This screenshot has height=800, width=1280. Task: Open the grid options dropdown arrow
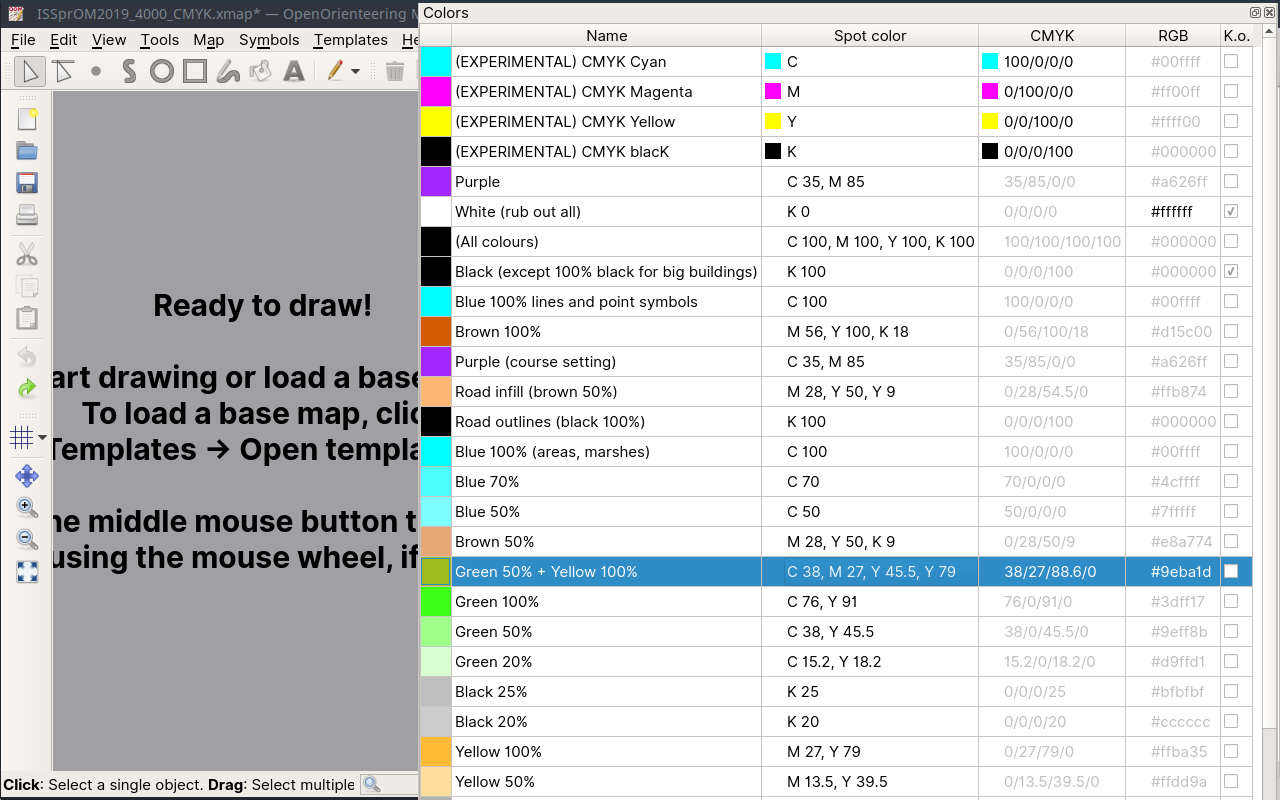click(x=42, y=438)
